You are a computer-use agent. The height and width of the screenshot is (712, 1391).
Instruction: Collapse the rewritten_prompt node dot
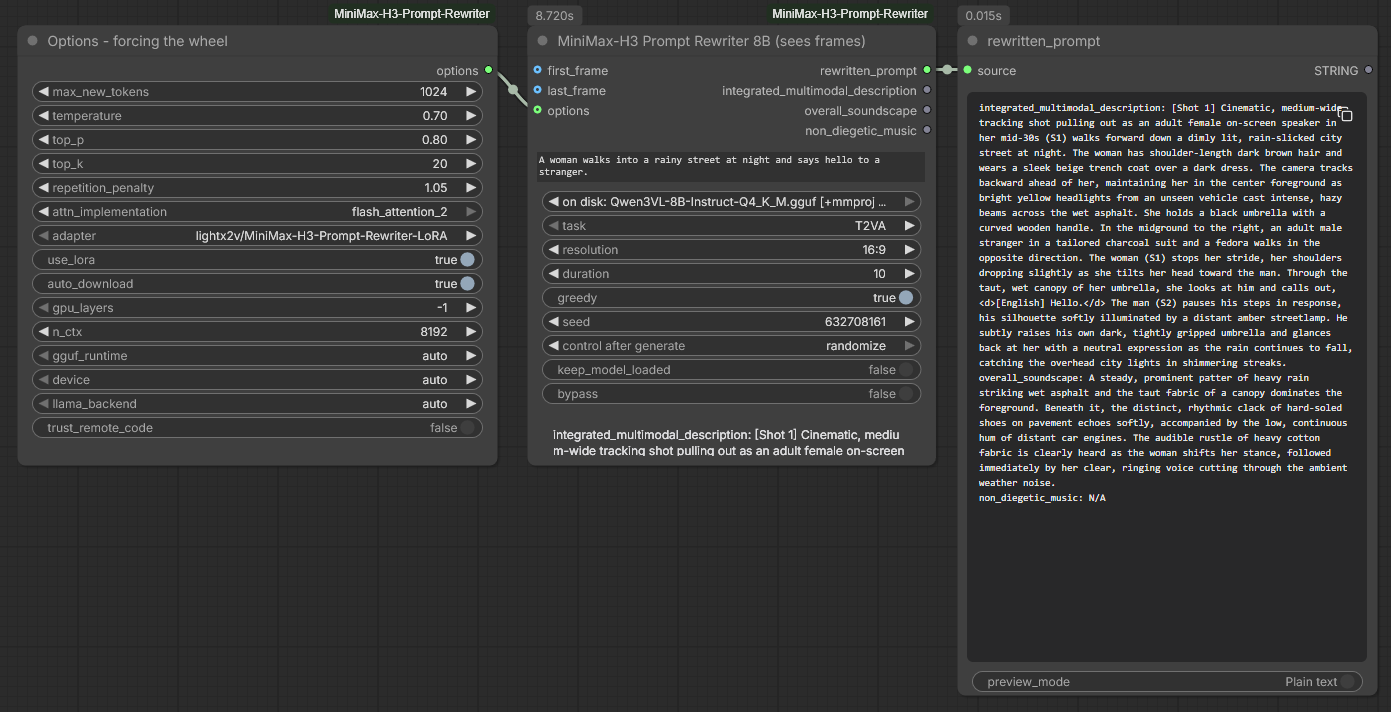[x=973, y=41]
